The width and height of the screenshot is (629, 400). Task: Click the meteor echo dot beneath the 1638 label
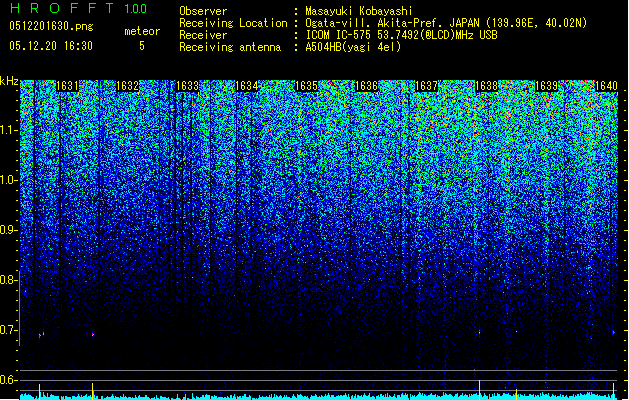tap(479, 333)
